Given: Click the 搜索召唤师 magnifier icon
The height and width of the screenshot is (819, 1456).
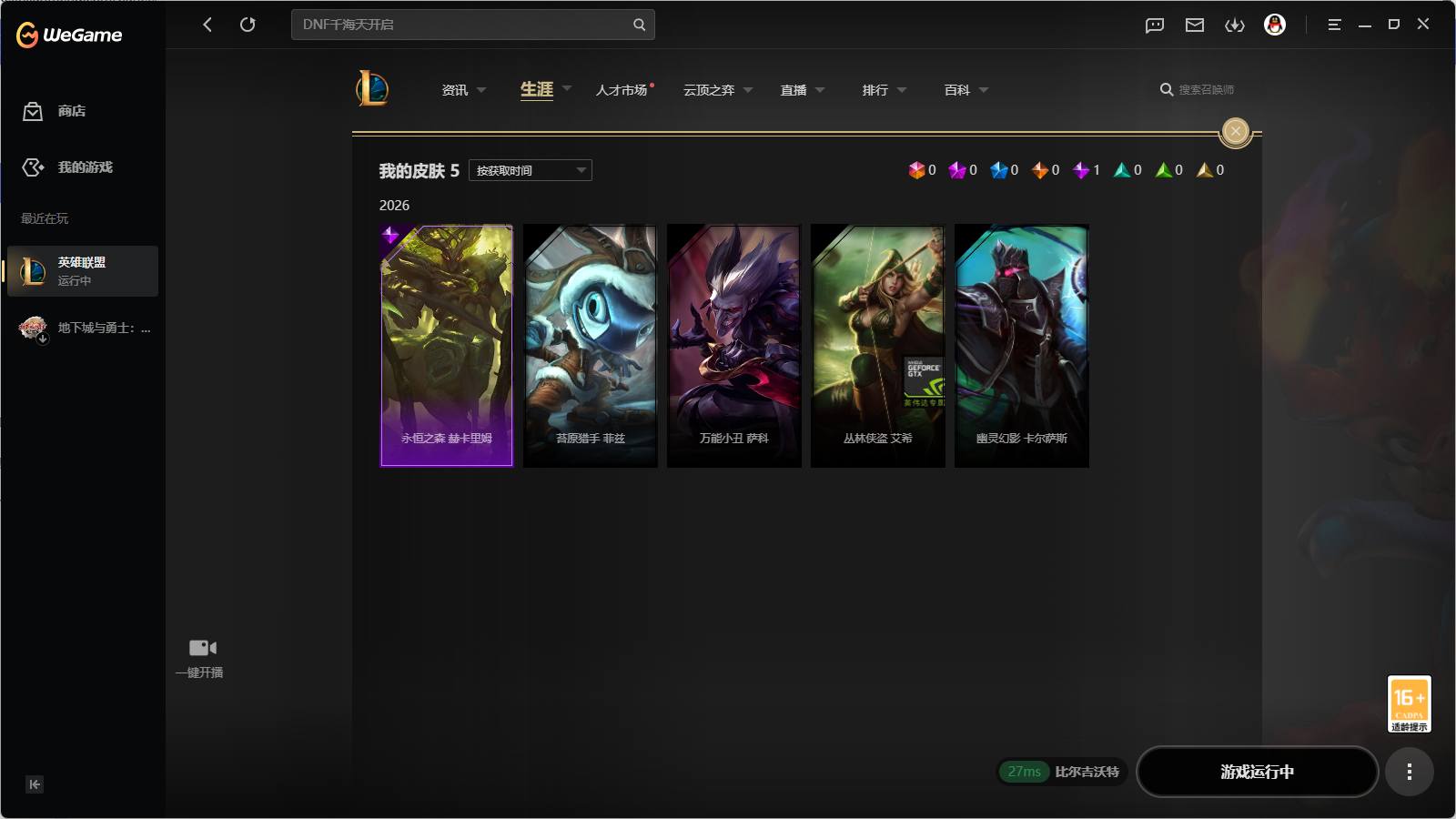Looking at the screenshot, I should [1166, 89].
